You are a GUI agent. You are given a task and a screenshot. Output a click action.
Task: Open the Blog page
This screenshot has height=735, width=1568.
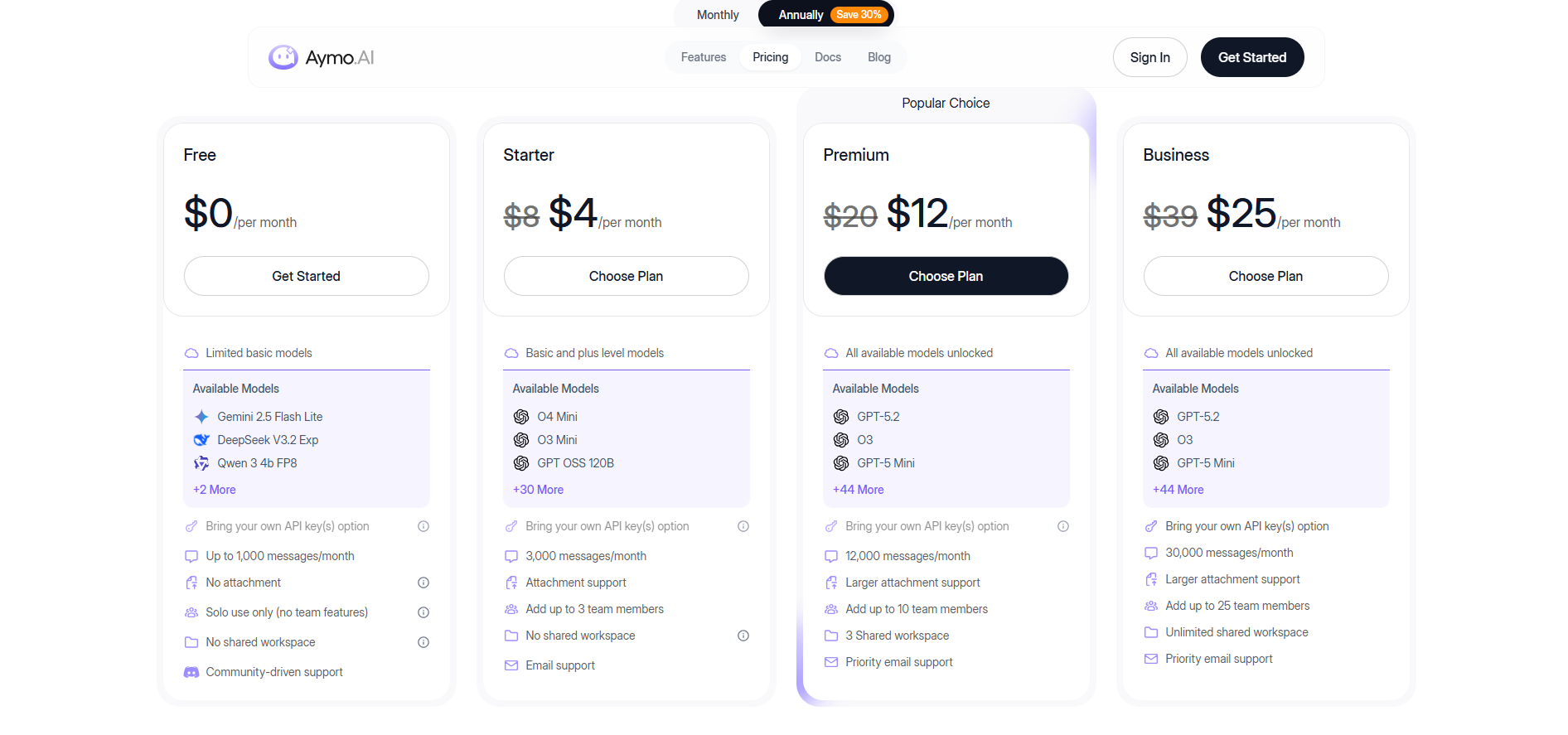[x=878, y=57]
